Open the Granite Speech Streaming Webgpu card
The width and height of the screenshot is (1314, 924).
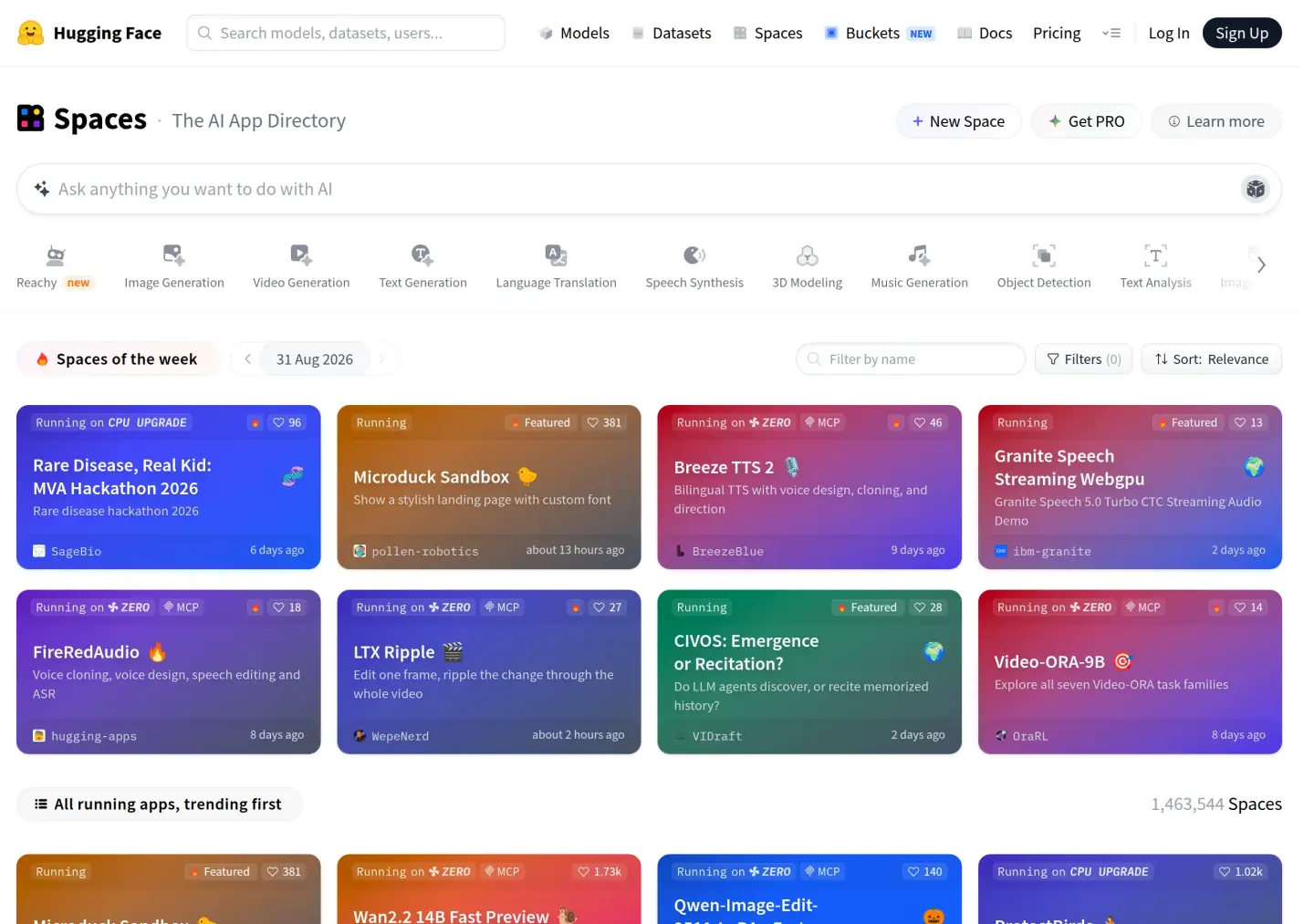tap(1130, 487)
